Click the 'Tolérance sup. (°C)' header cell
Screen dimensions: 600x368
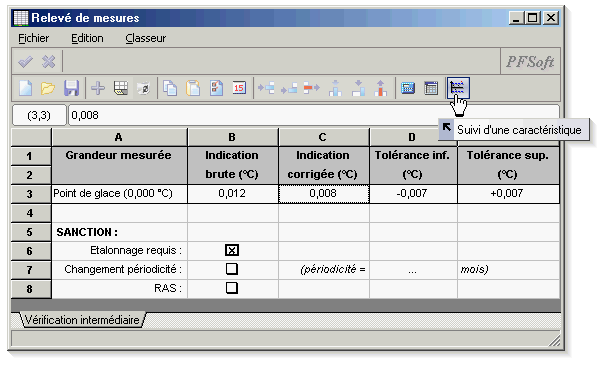click(508, 165)
